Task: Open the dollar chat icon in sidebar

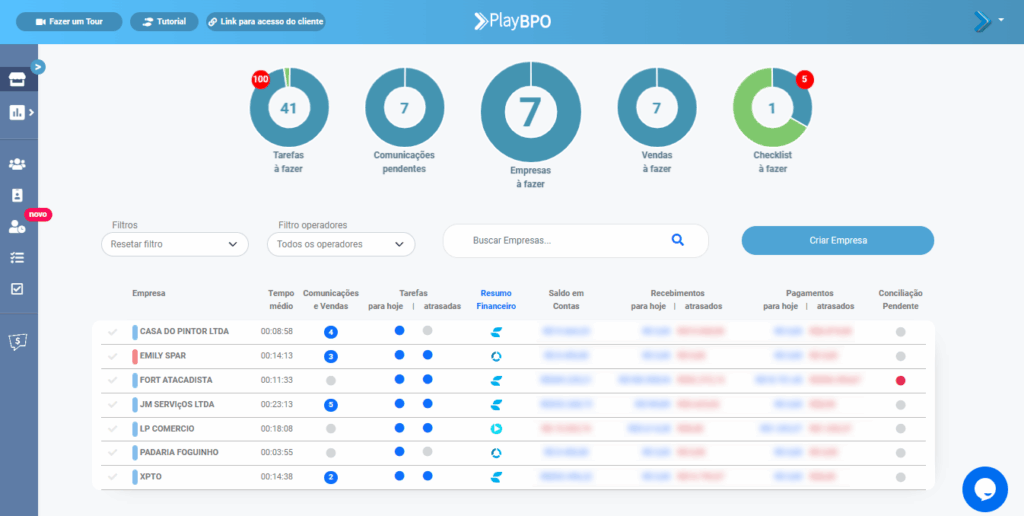Action: [x=18, y=341]
